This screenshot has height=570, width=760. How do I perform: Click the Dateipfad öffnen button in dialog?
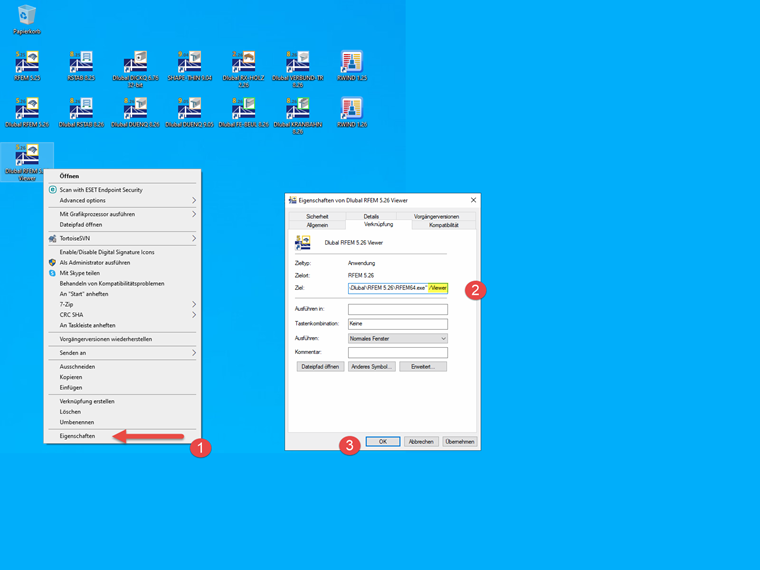point(320,366)
